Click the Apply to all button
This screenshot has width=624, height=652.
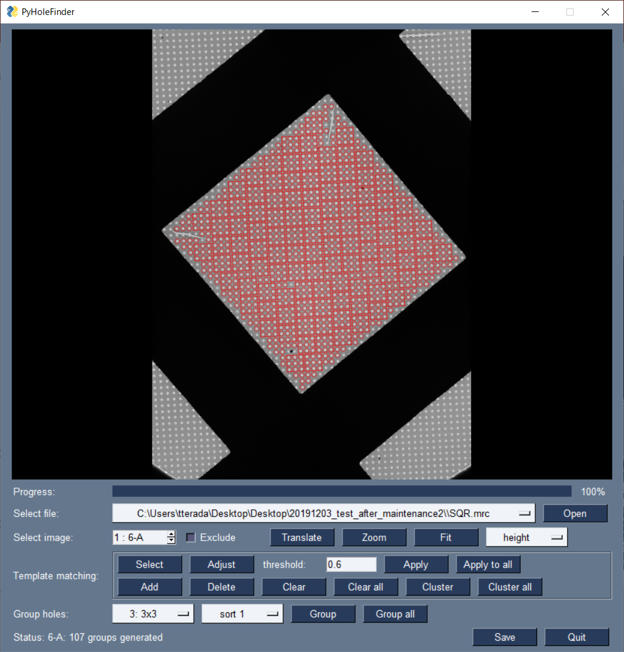(488, 564)
